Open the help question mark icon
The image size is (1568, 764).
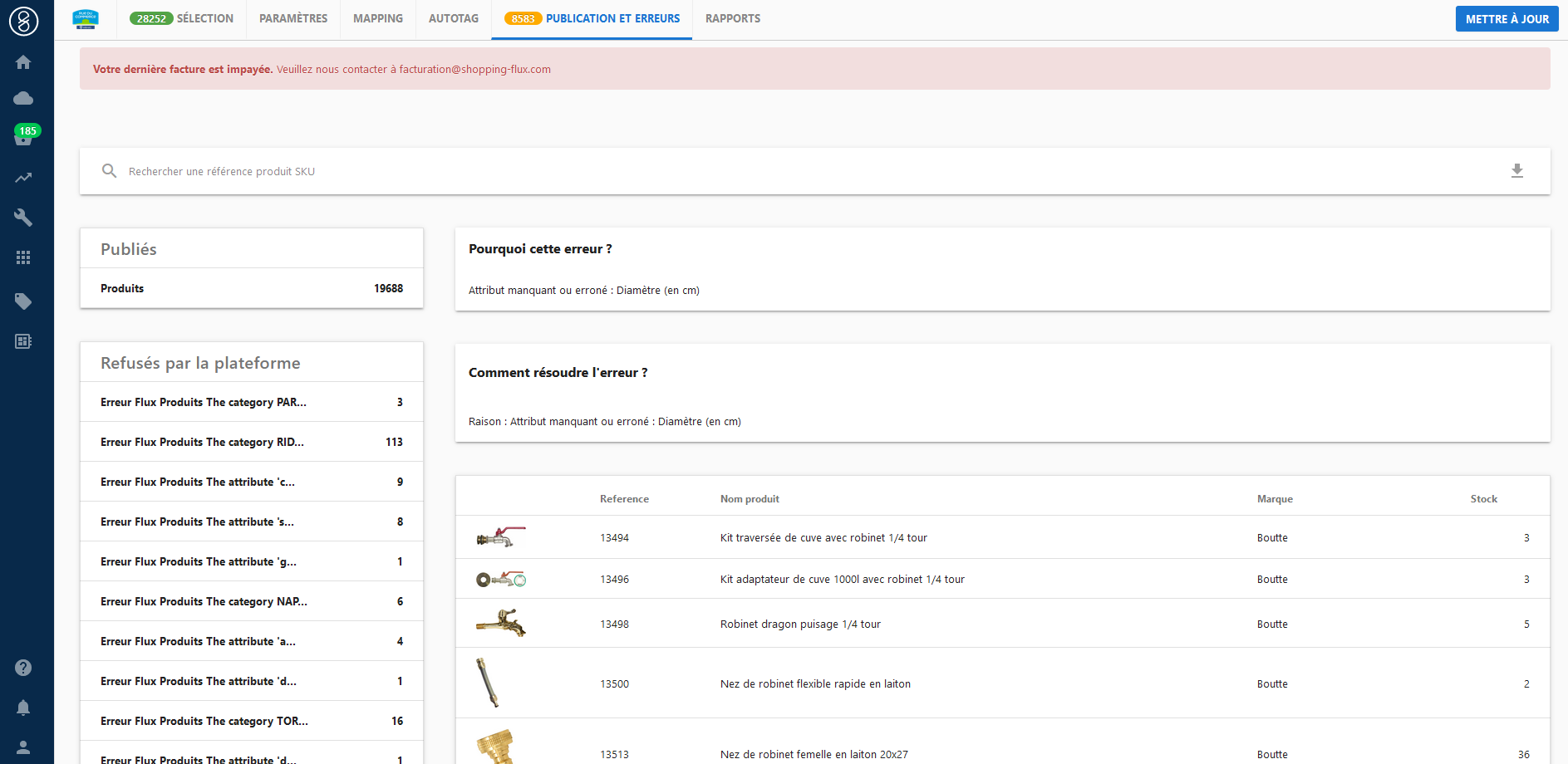click(x=23, y=668)
